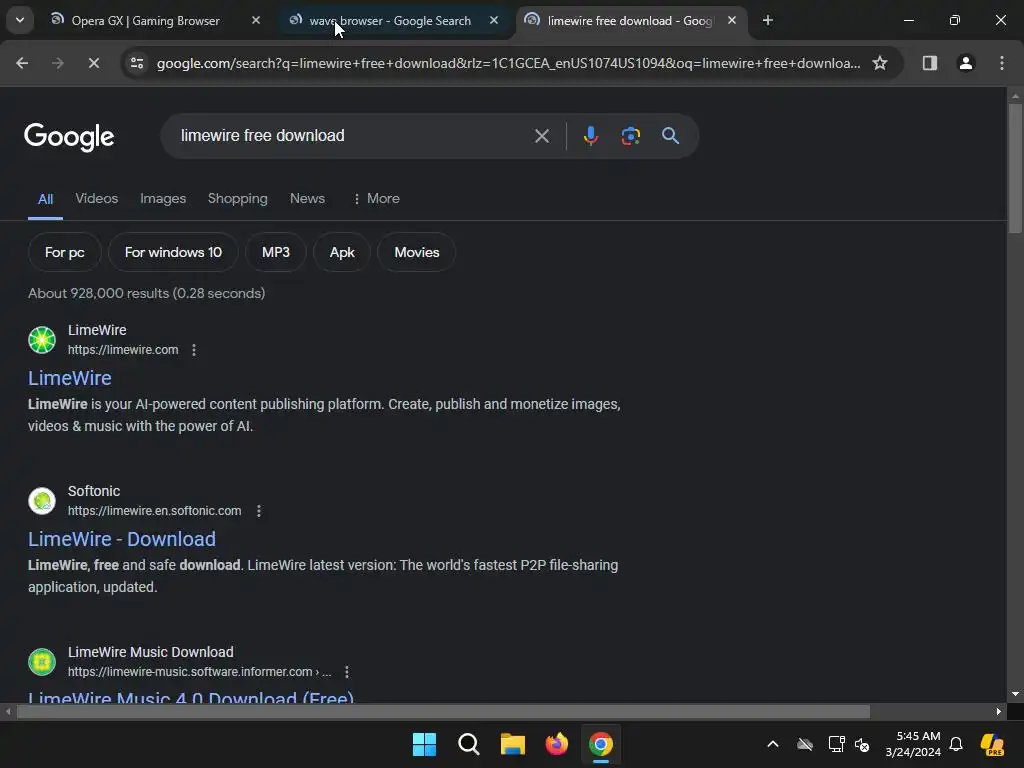This screenshot has height=768, width=1024.
Task: Open the clock showing 5:45 AM
Action: coord(913,744)
